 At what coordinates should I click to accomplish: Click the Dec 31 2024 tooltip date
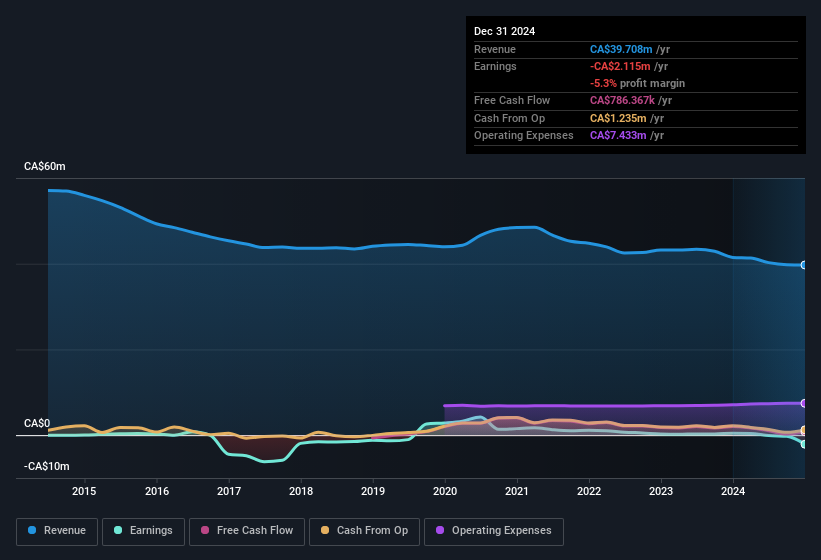pos(504,31)
